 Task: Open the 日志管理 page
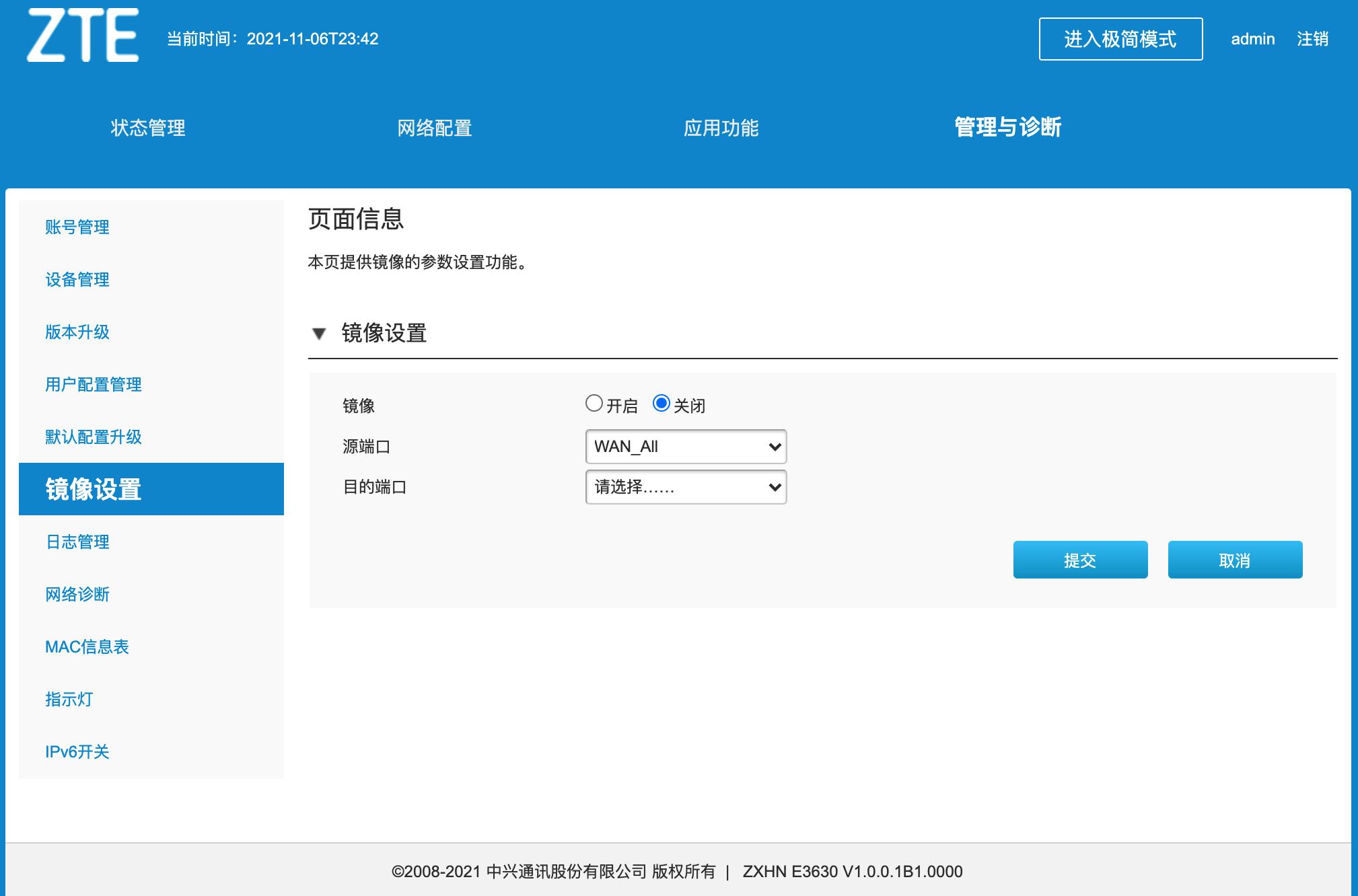pos(77,542)
